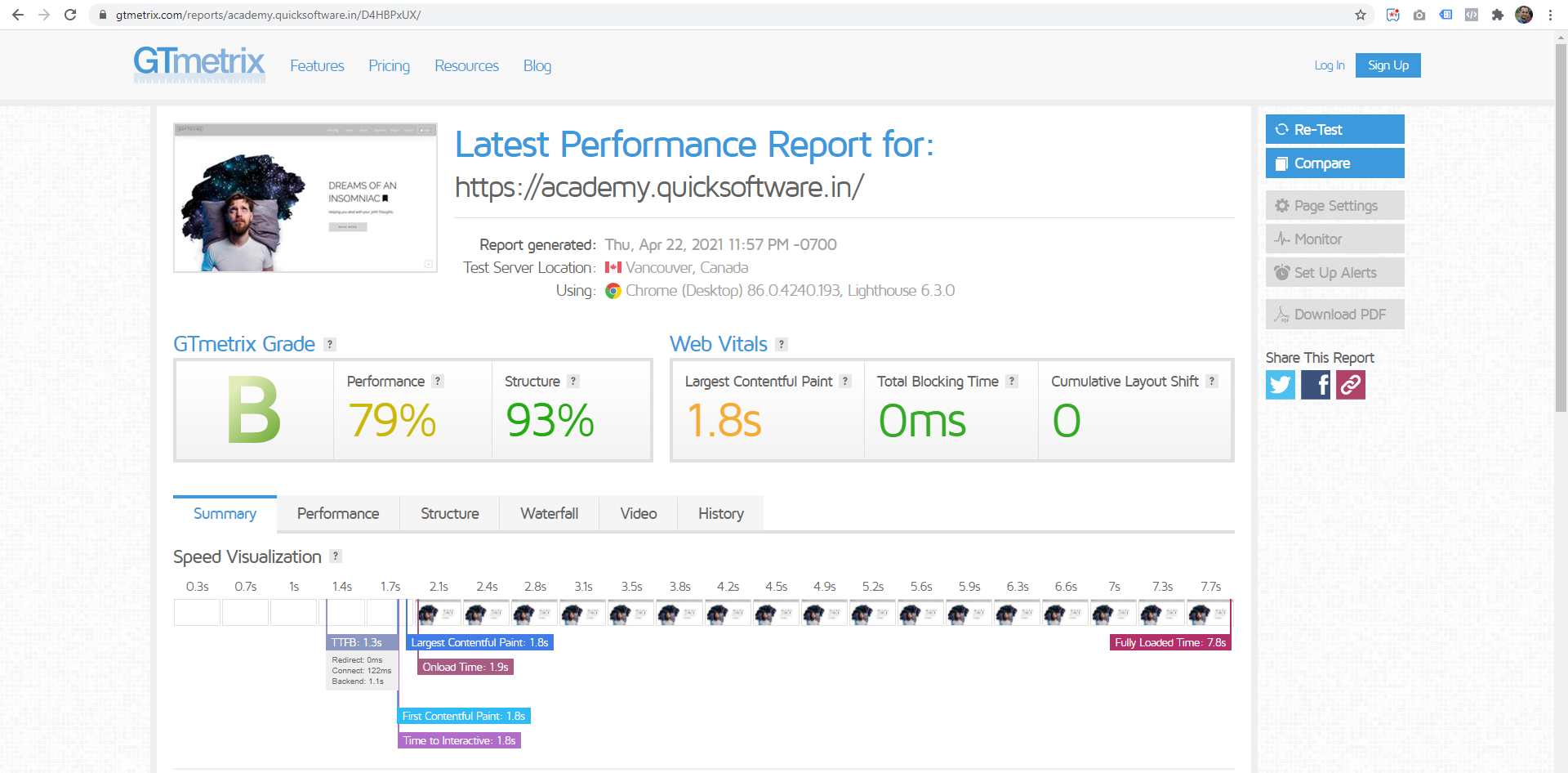This screenshot has width=1568, height=773.
Task: Click the Re-Test button
Action: 1335,129
